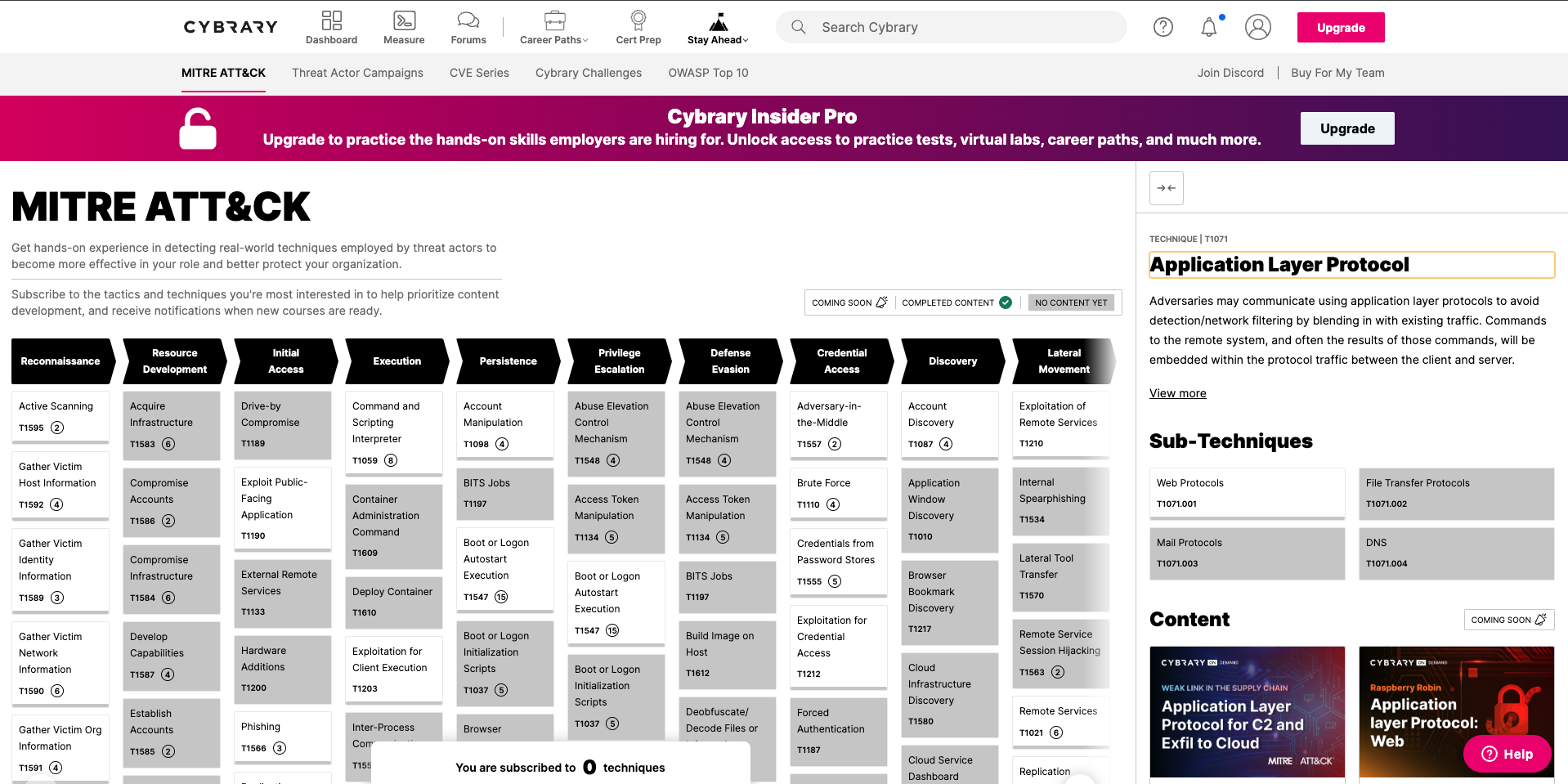Expand T1021 Remote Services count badge

[x=1056, y=732]
